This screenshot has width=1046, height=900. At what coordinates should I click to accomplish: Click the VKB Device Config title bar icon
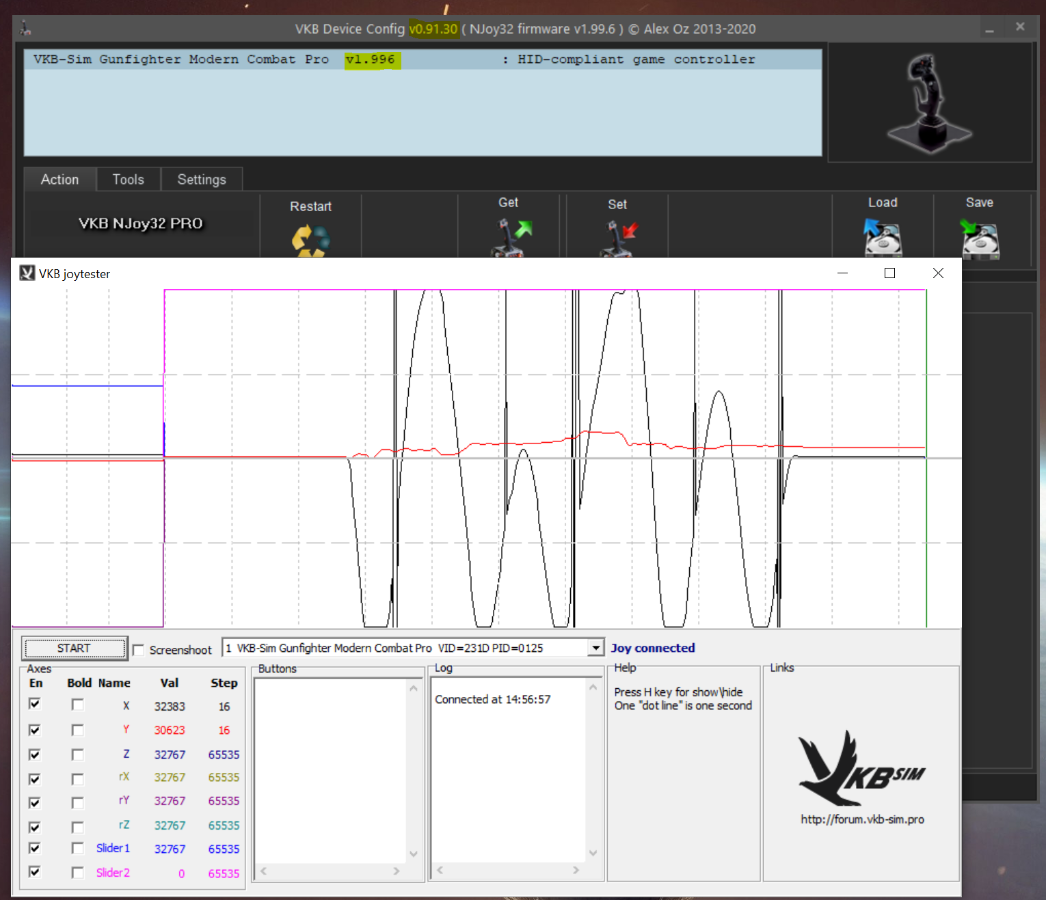point(25,29)
